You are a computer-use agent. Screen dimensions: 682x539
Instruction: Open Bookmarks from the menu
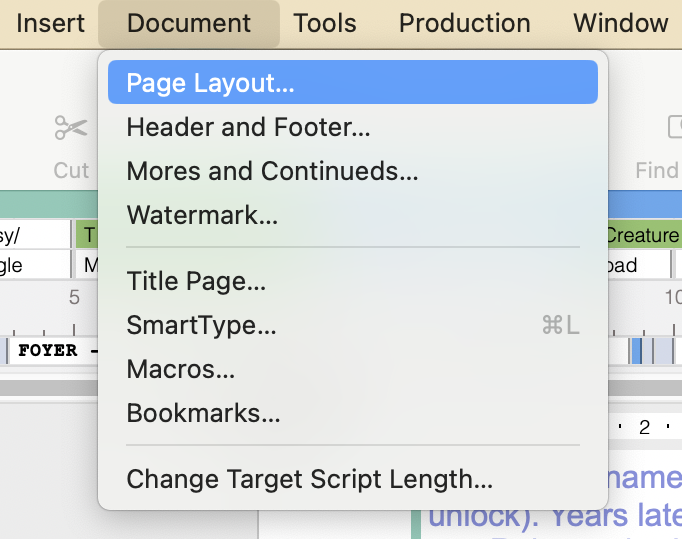(x=203, y=412)
